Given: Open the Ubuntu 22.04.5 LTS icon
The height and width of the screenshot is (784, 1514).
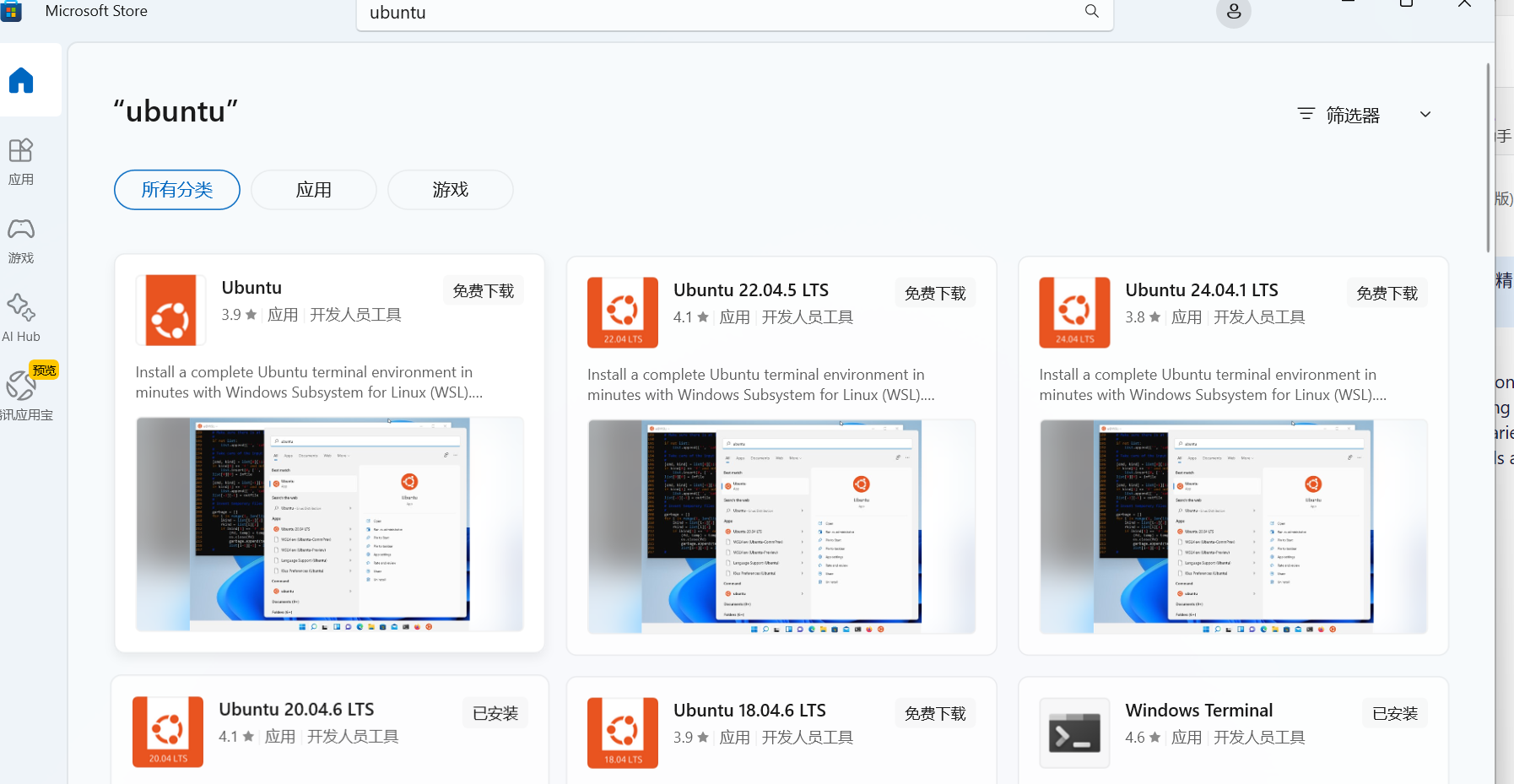Looking at the screenshot, I should tap(623, 312).
